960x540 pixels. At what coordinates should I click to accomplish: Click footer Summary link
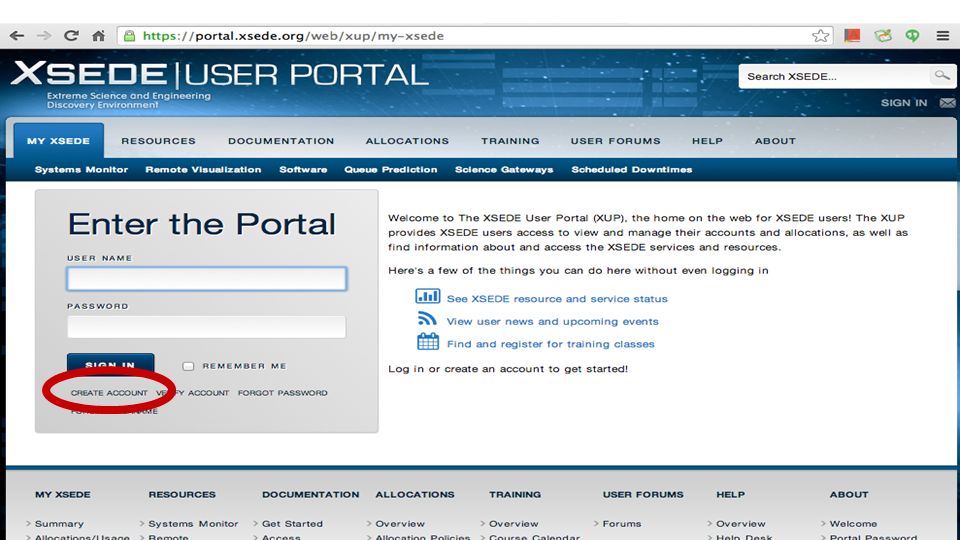click(x=59, y=523)
